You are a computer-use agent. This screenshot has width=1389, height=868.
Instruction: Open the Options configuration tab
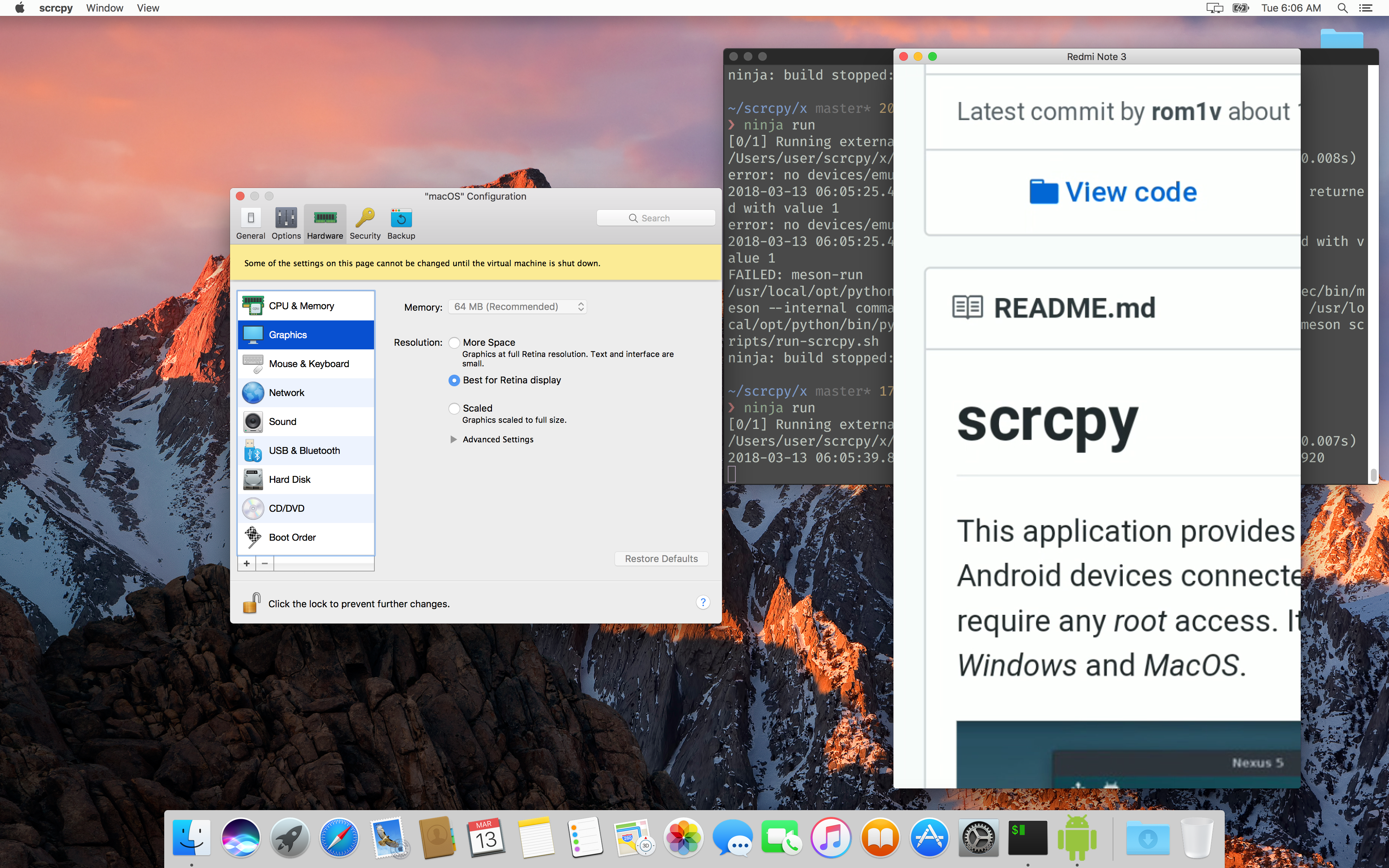pyautogui.click(x=286, y=223)
